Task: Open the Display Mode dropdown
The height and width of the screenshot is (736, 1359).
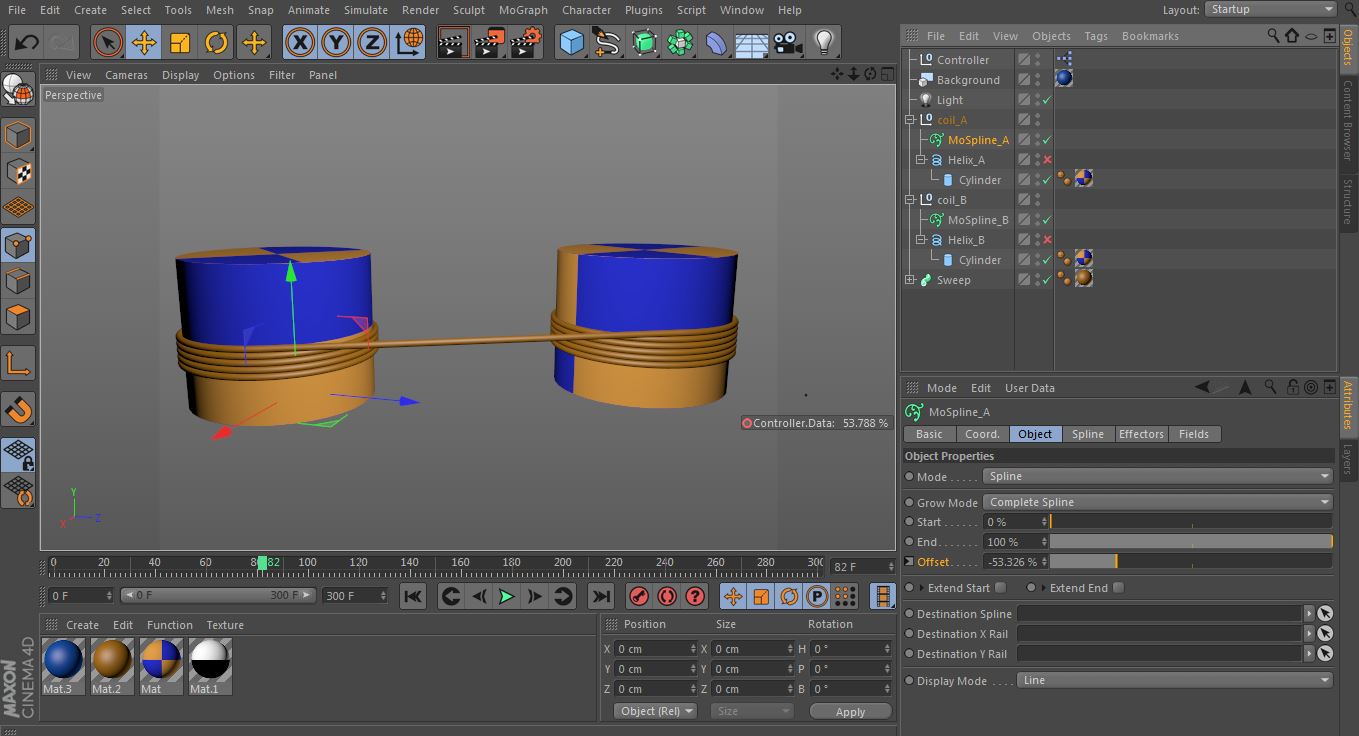Action: click(1175, 680)
